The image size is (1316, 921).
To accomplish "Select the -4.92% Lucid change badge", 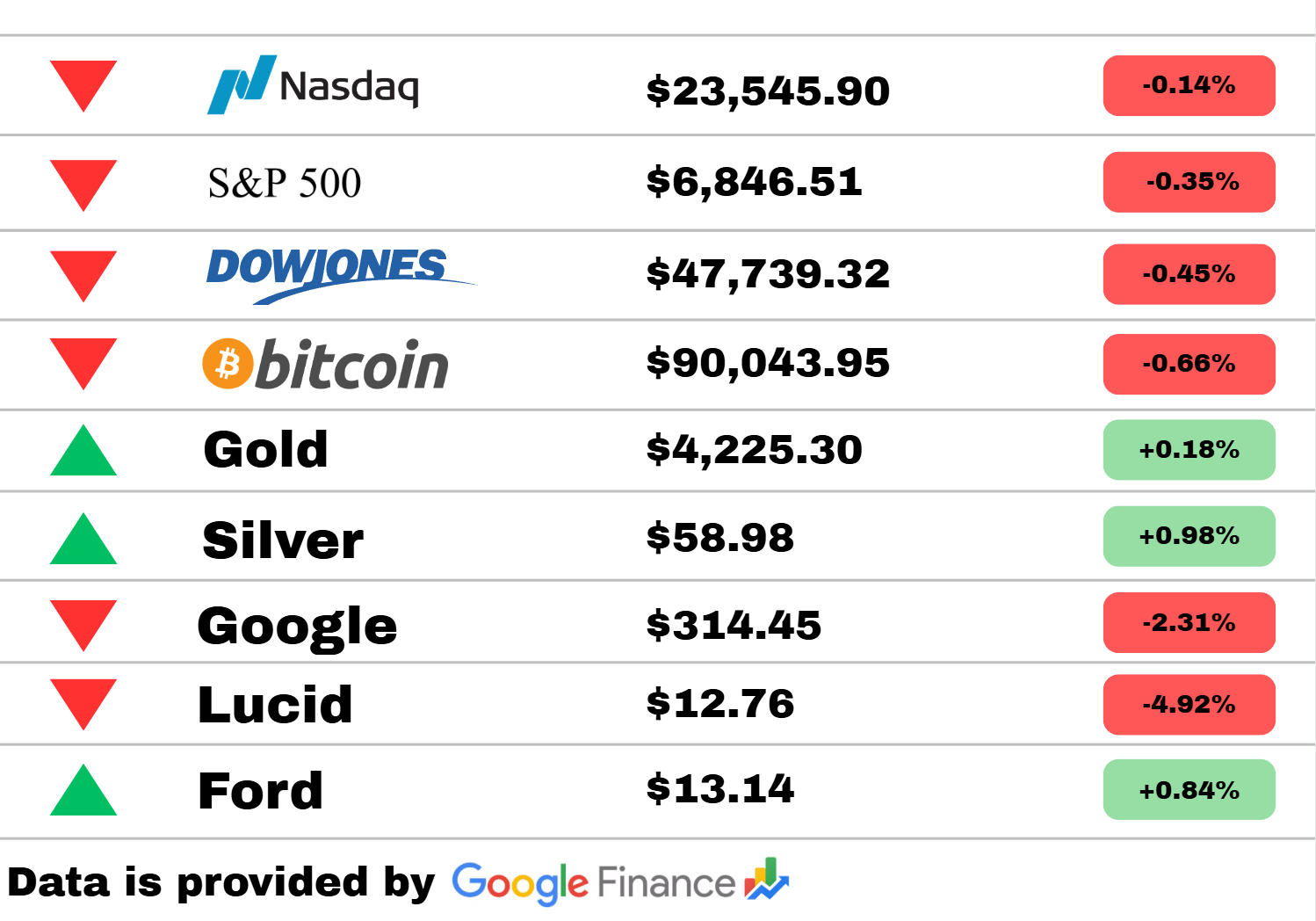I will click(x=1189, y=705).
